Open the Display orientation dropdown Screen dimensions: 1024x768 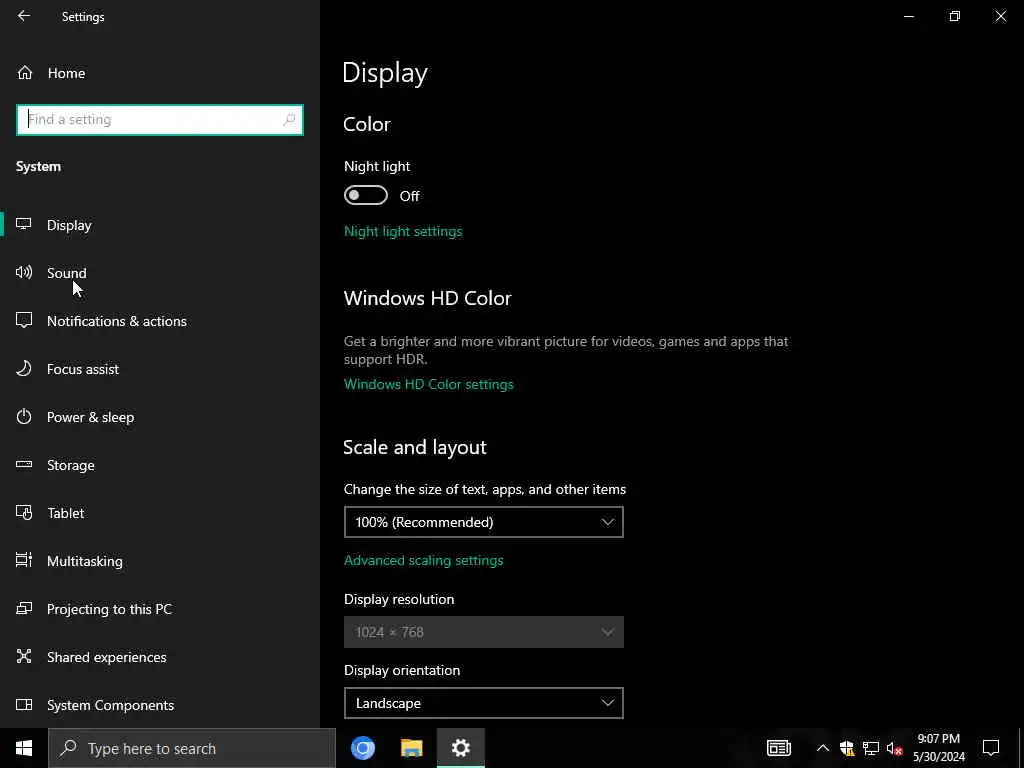pos(483,703)
